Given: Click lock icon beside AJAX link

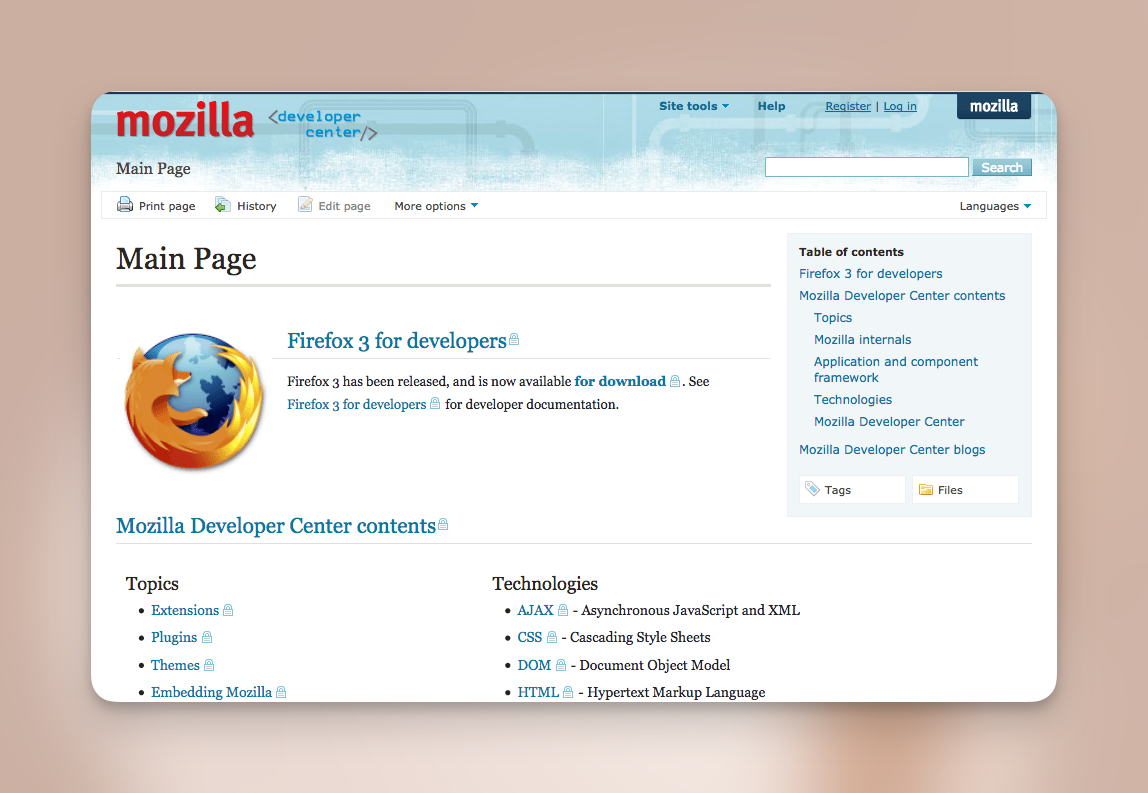Looking at the screenshot, I should (x=563, y=610).
